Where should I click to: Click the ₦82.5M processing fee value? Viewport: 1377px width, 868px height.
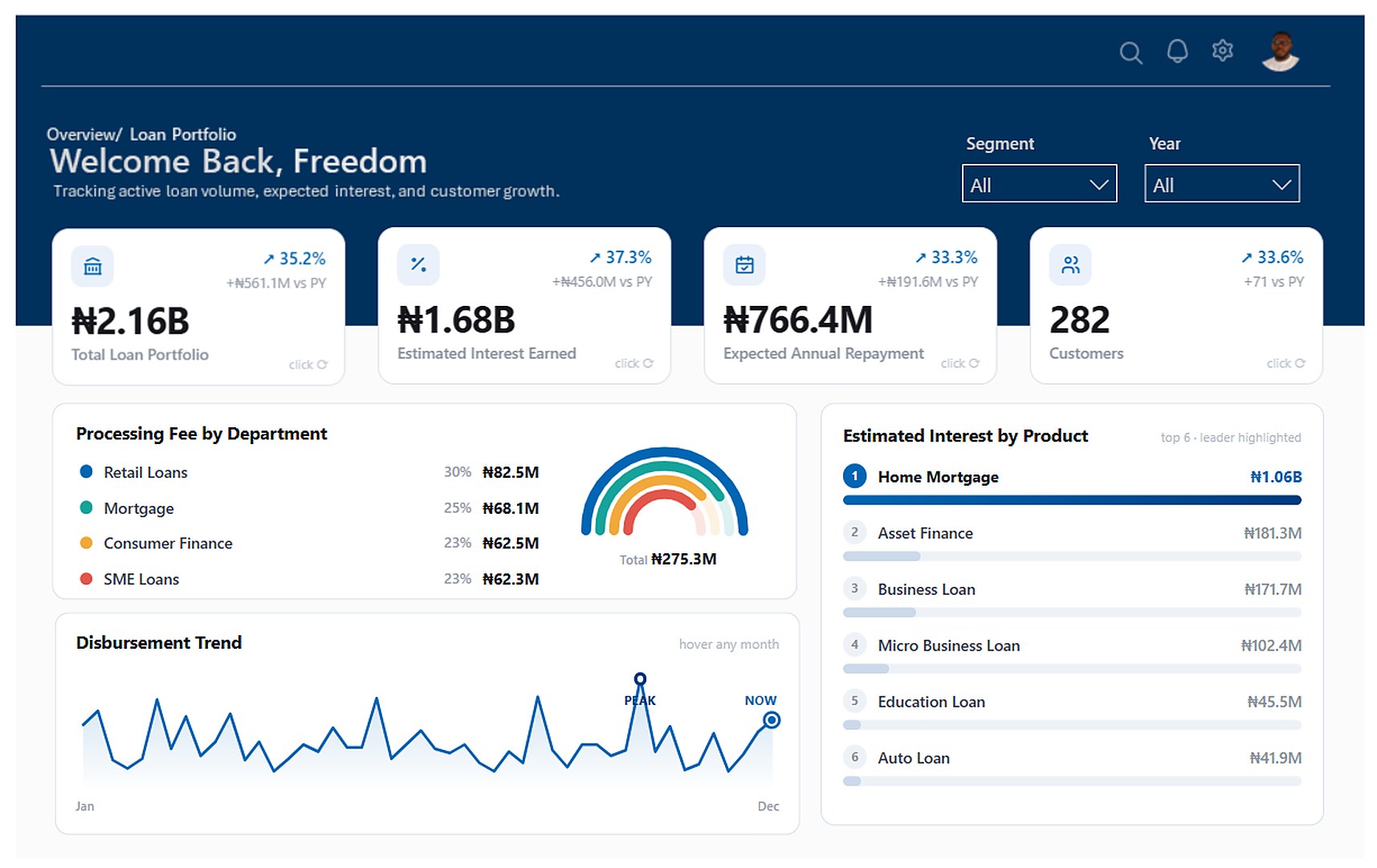[511, 472]
